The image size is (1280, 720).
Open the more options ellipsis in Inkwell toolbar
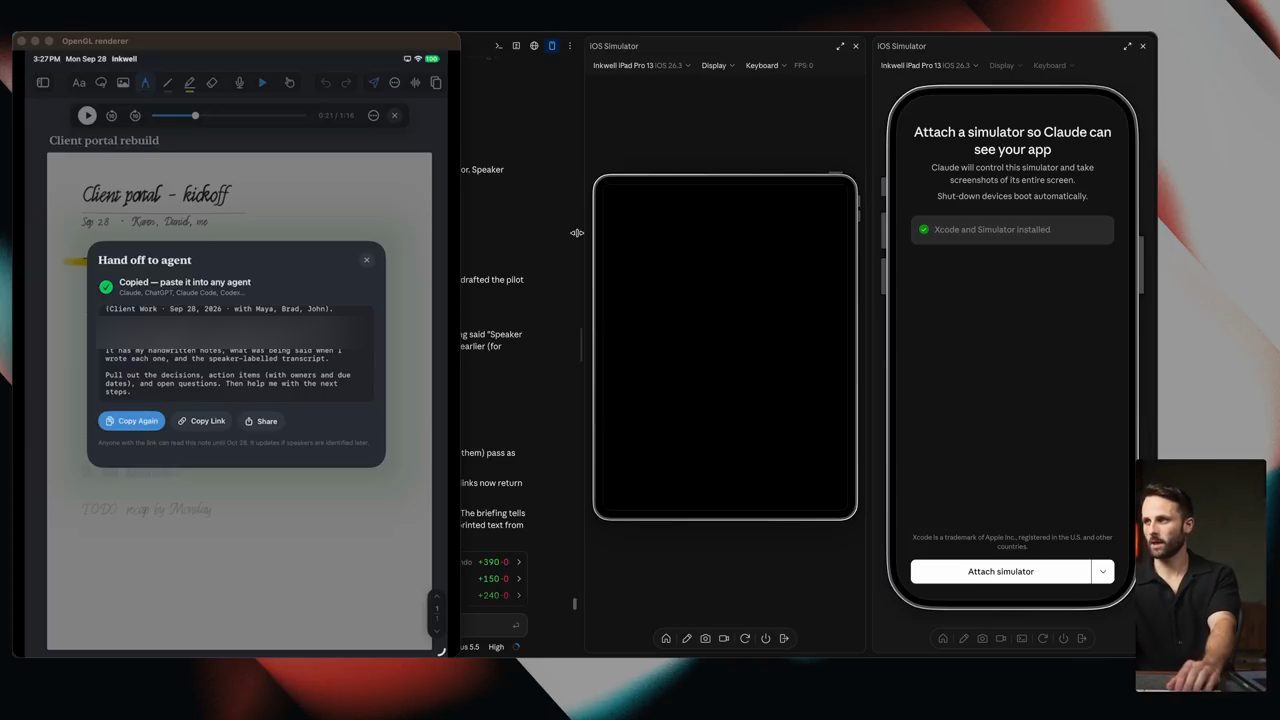[394, 83]
